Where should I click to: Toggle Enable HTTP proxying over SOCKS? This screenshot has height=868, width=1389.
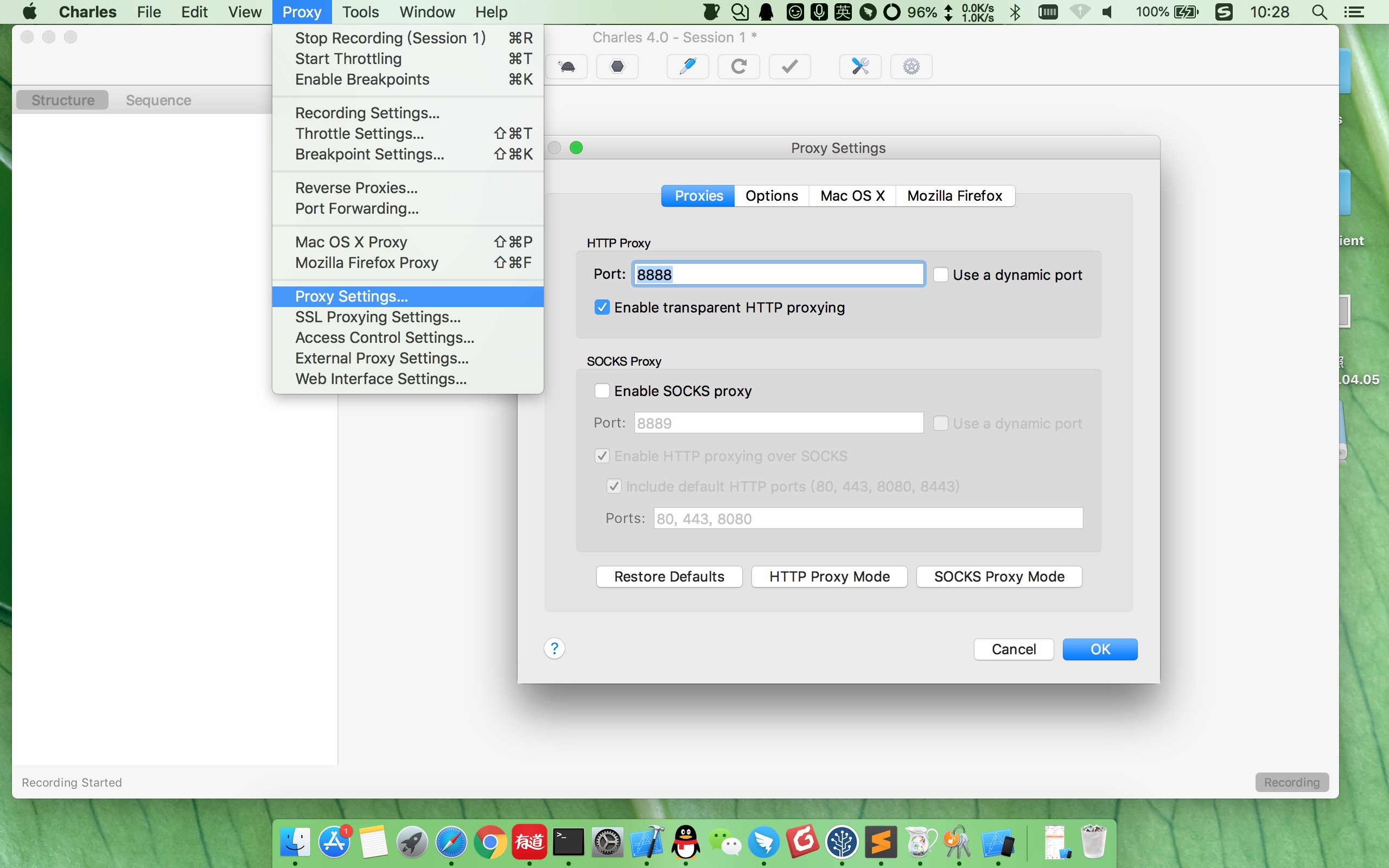(x=602, y=456)
